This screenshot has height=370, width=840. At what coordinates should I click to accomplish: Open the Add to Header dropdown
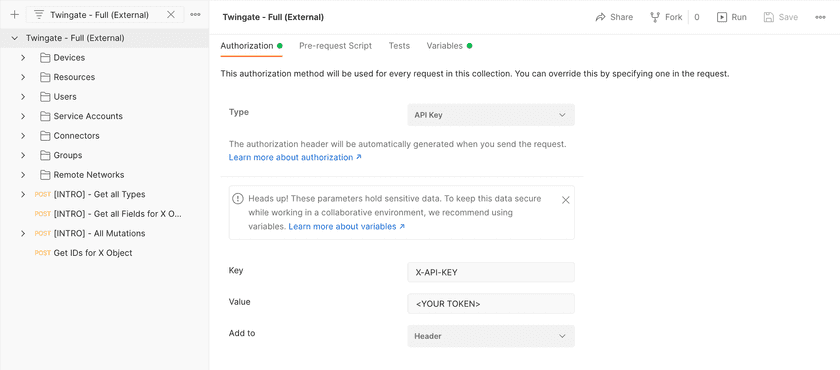(x=491, y=336)
